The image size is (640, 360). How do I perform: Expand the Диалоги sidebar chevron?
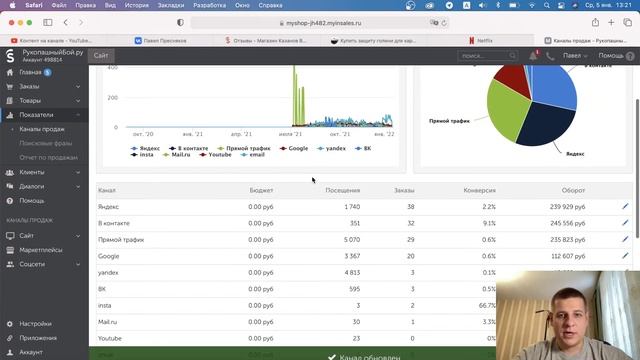point(78,187)
